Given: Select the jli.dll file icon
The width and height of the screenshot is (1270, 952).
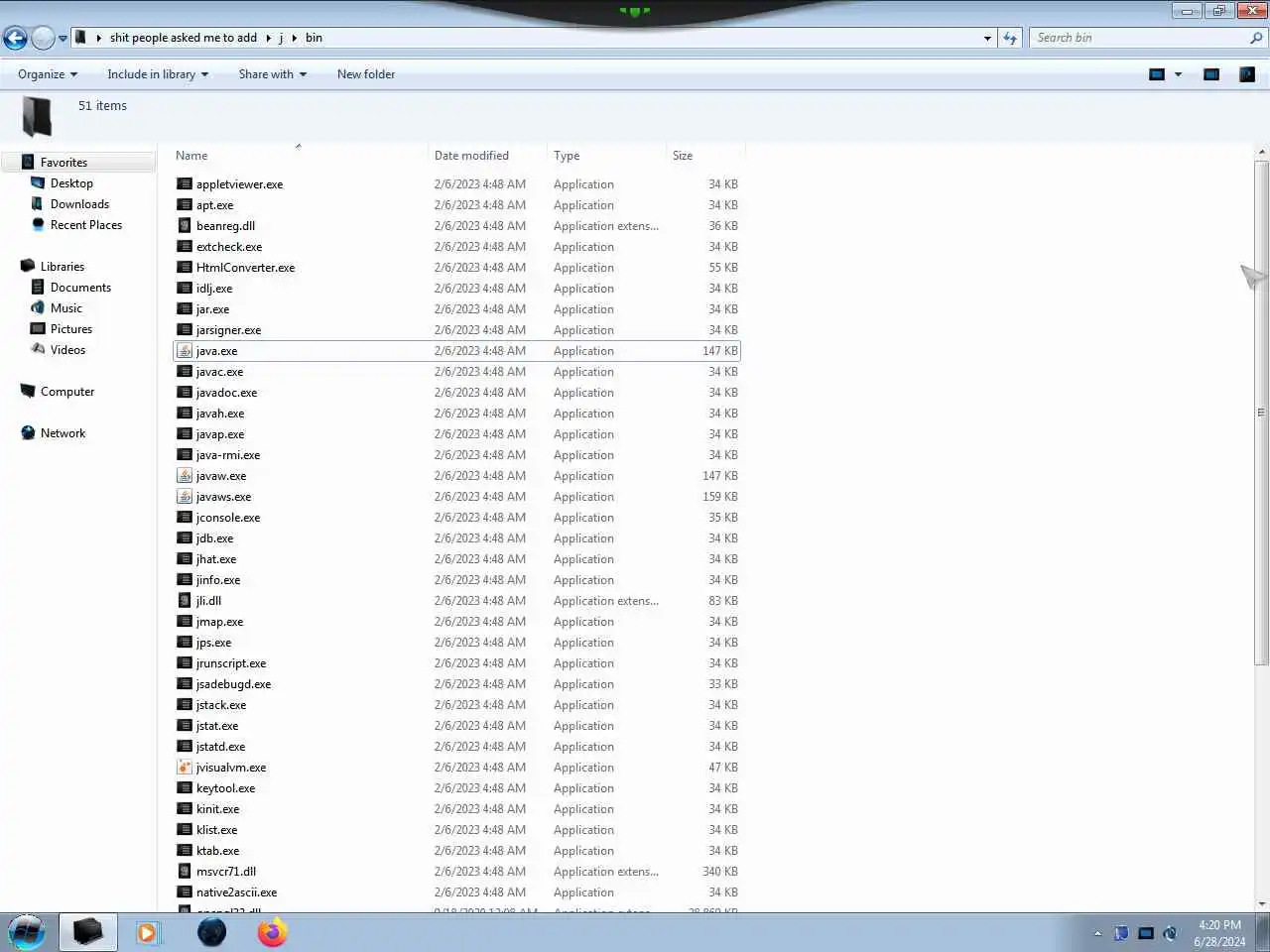Looking at the screenshot, I should [185, 601].
